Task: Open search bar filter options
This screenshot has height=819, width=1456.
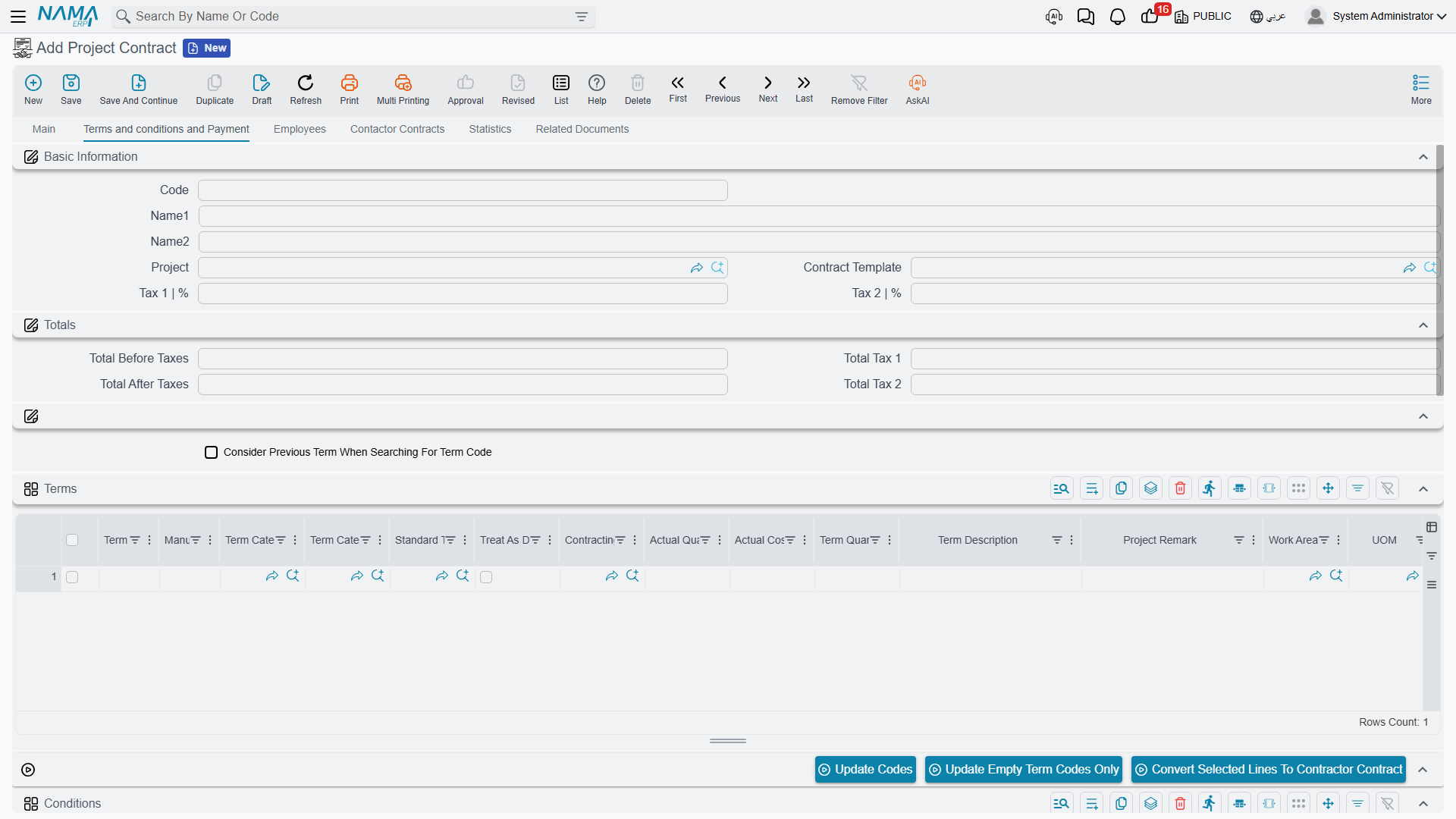Action: [582, 17]
